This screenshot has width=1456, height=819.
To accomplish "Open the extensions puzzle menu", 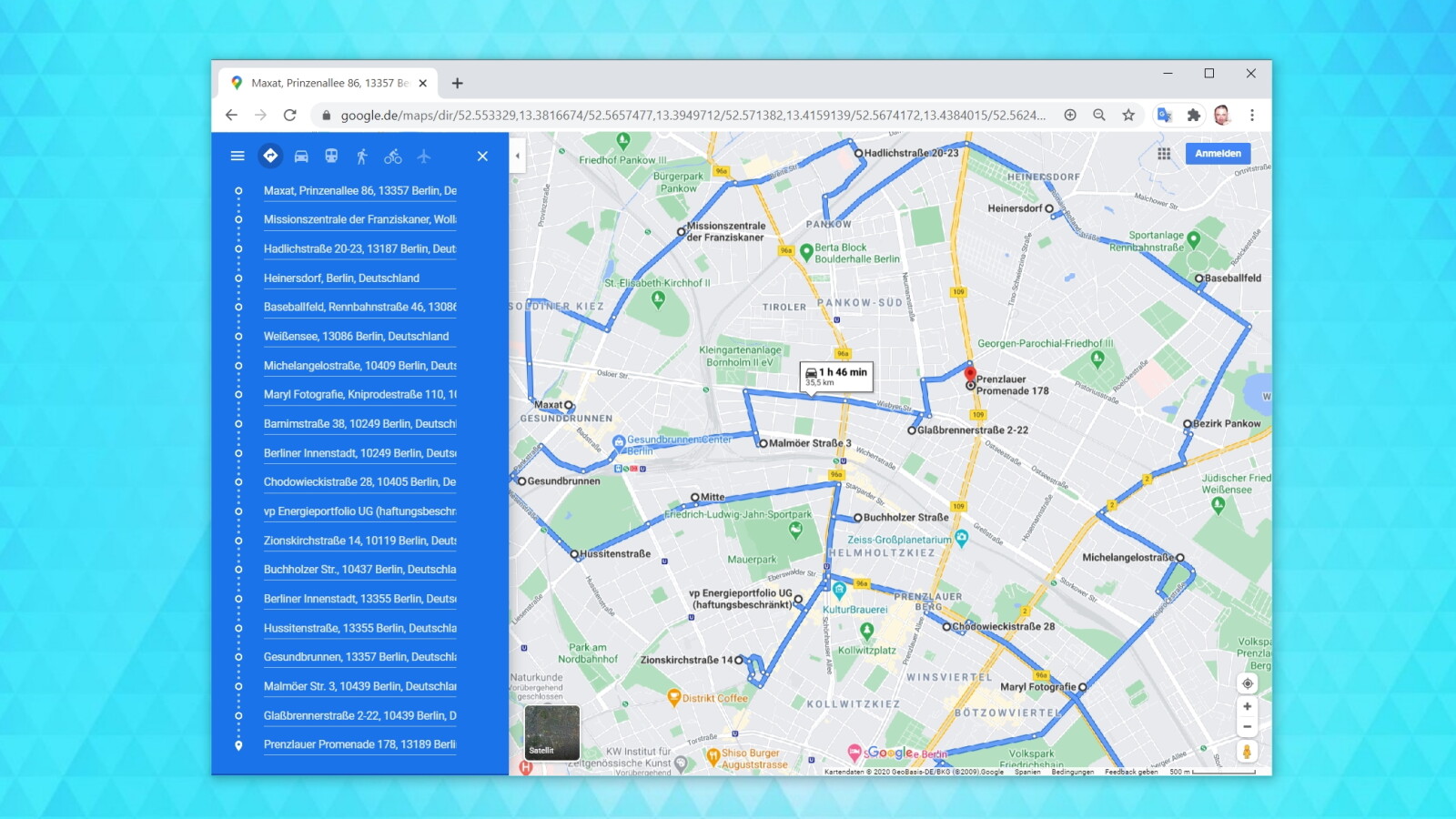I will coord(1193,115).
